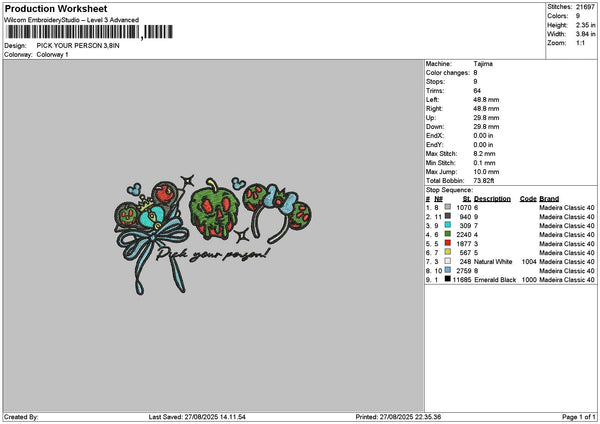Click the white swatch in the Natural White row
This screenshot has height=424, width=600.
click(x=447, y=261)
